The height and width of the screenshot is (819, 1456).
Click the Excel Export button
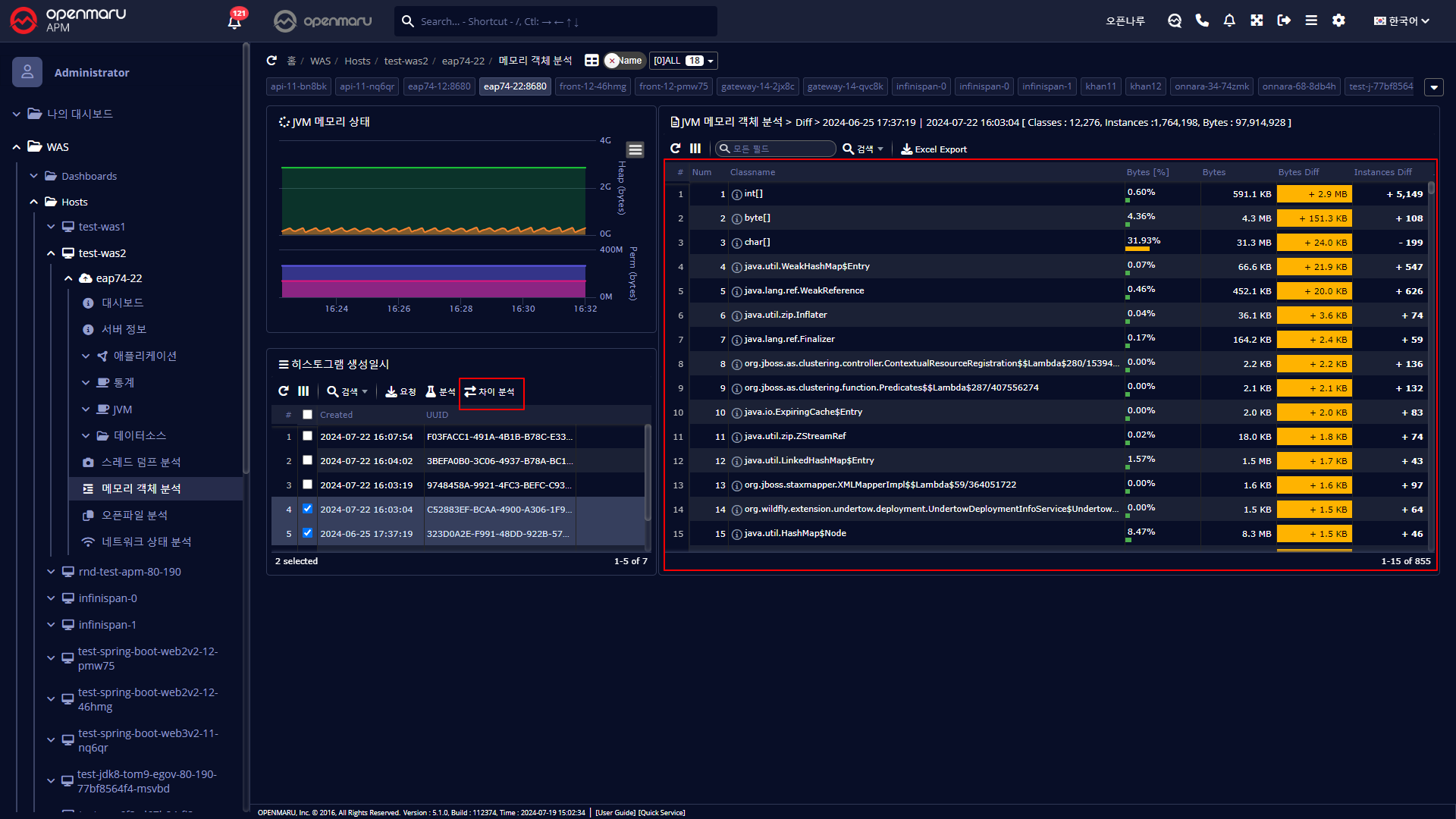[934, 149]
